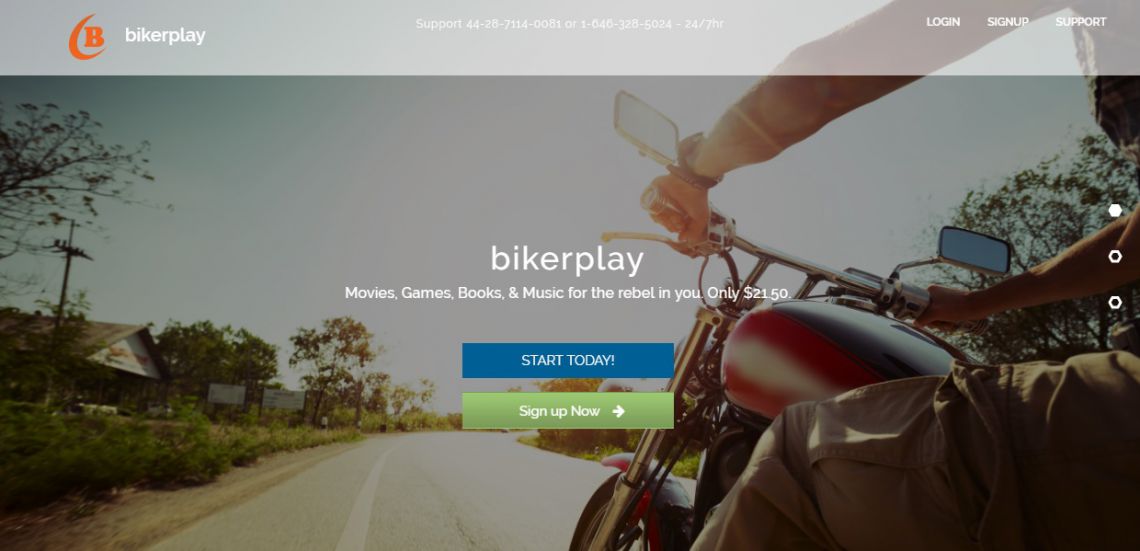This screenshot has height=551, width=1140.
Task: Click the blue START TODAY! button
Action: (568, 361)
